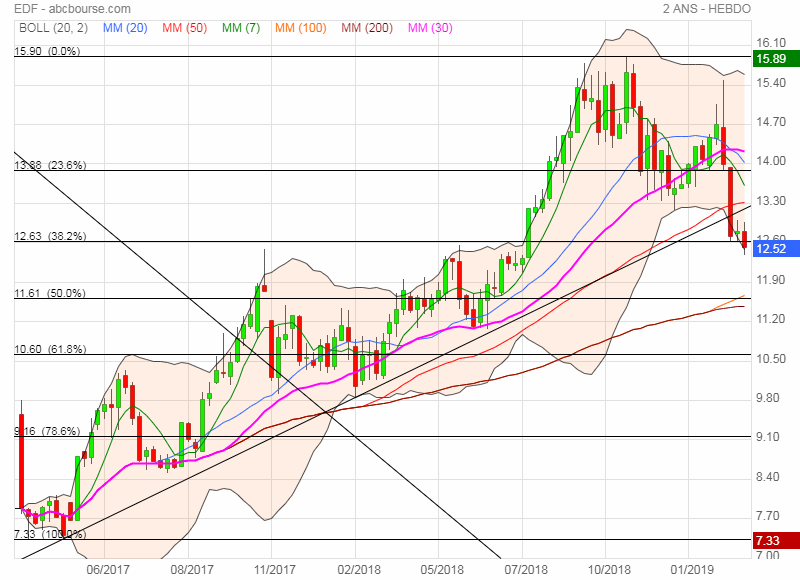Click the EDF - abcbourse.com title

pos(72,9)
